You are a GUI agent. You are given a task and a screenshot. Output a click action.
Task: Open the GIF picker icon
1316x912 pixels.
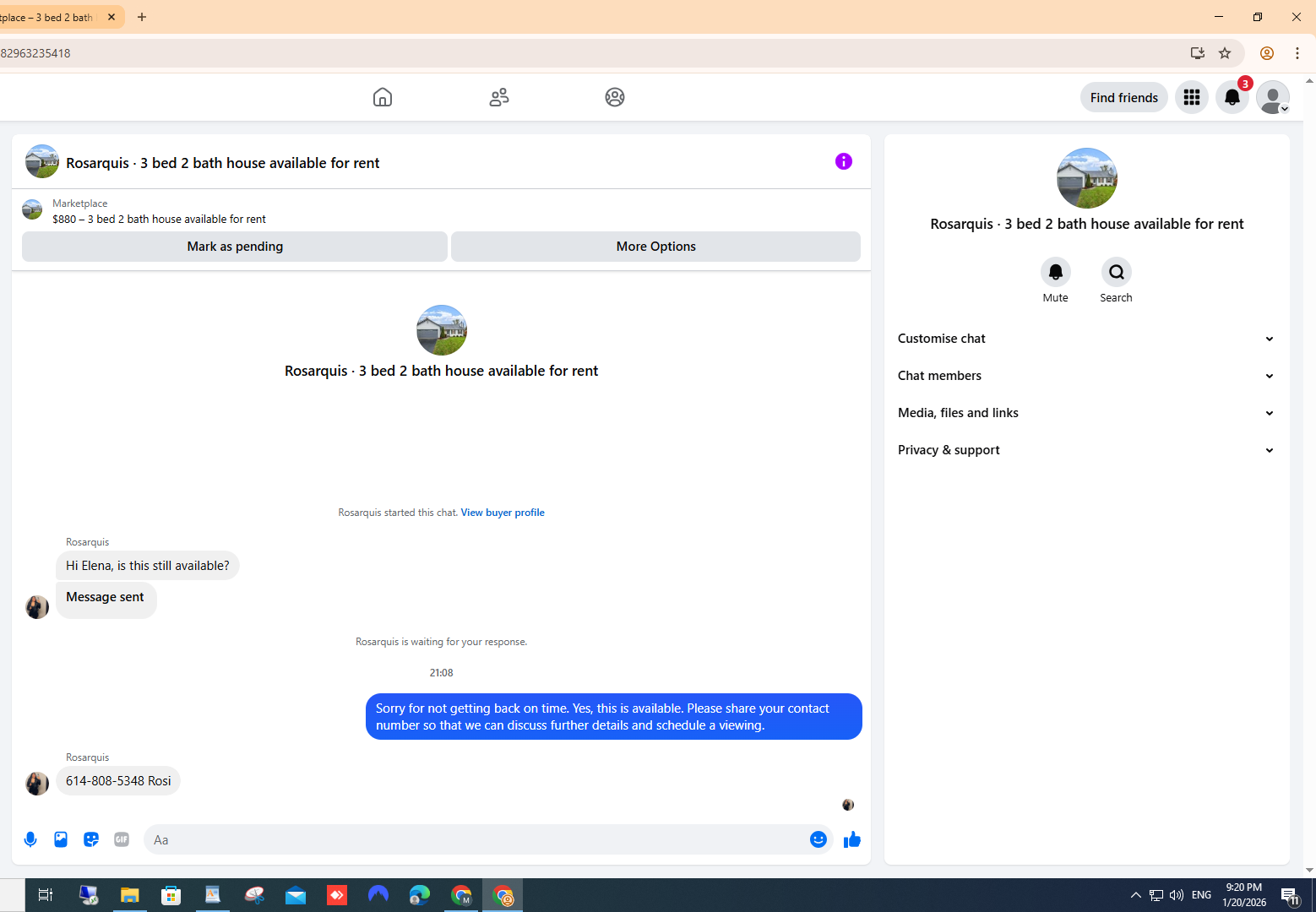click(x=122, y=839)
